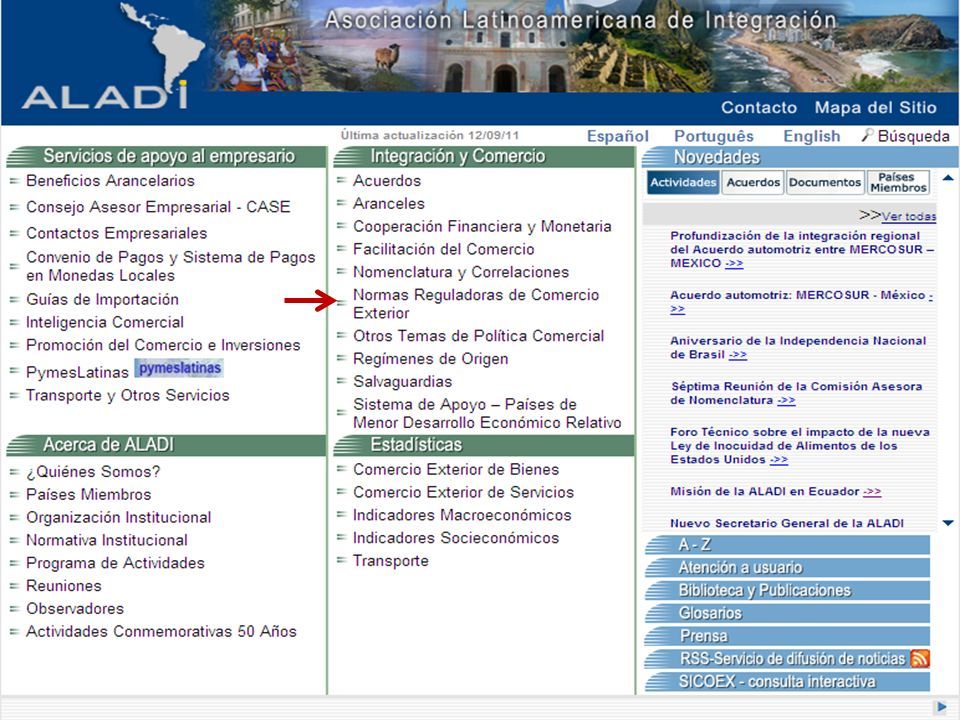
Task: Click SICOEX - consulta interactiva button
Action: coord(787,681)
